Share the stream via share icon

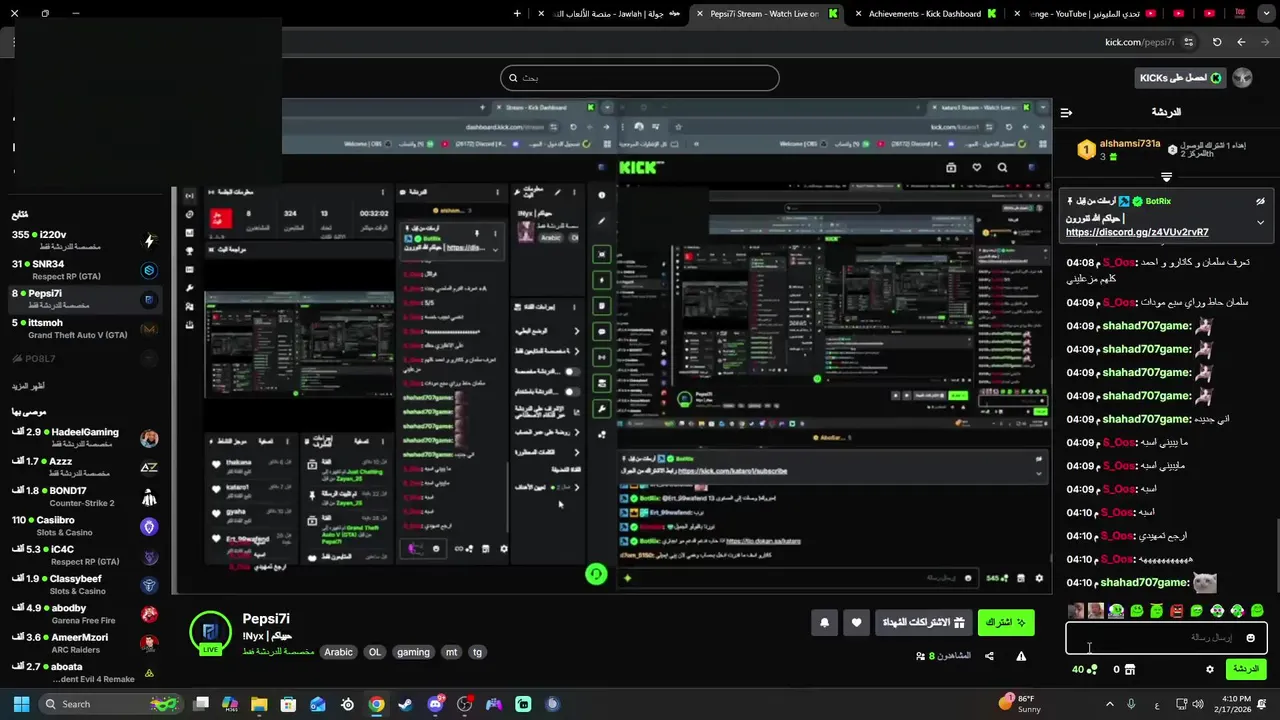tap(989, 656)
